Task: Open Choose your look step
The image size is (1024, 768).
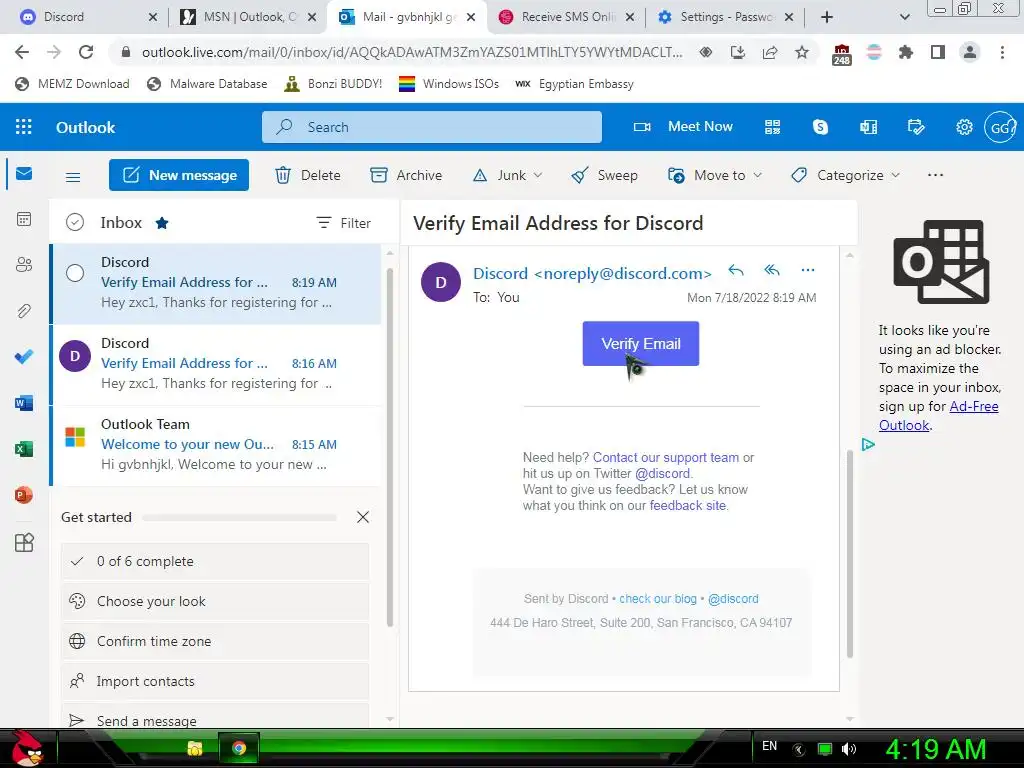Action: coord(215,601)
